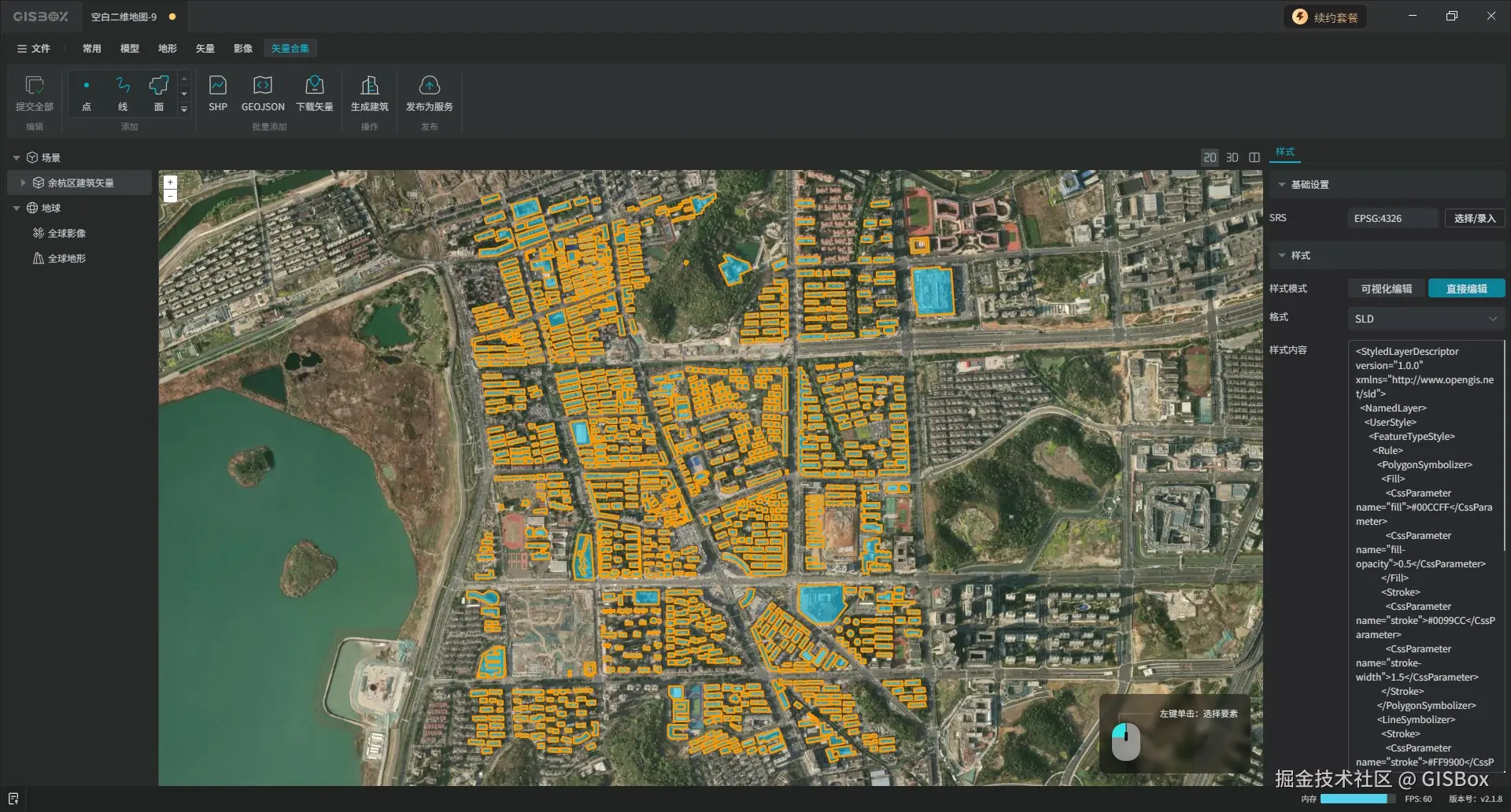Viewport: 1511px width, 812px height.
Task: Click the log icon in the status bar
Action: click(x=13, y=799)
